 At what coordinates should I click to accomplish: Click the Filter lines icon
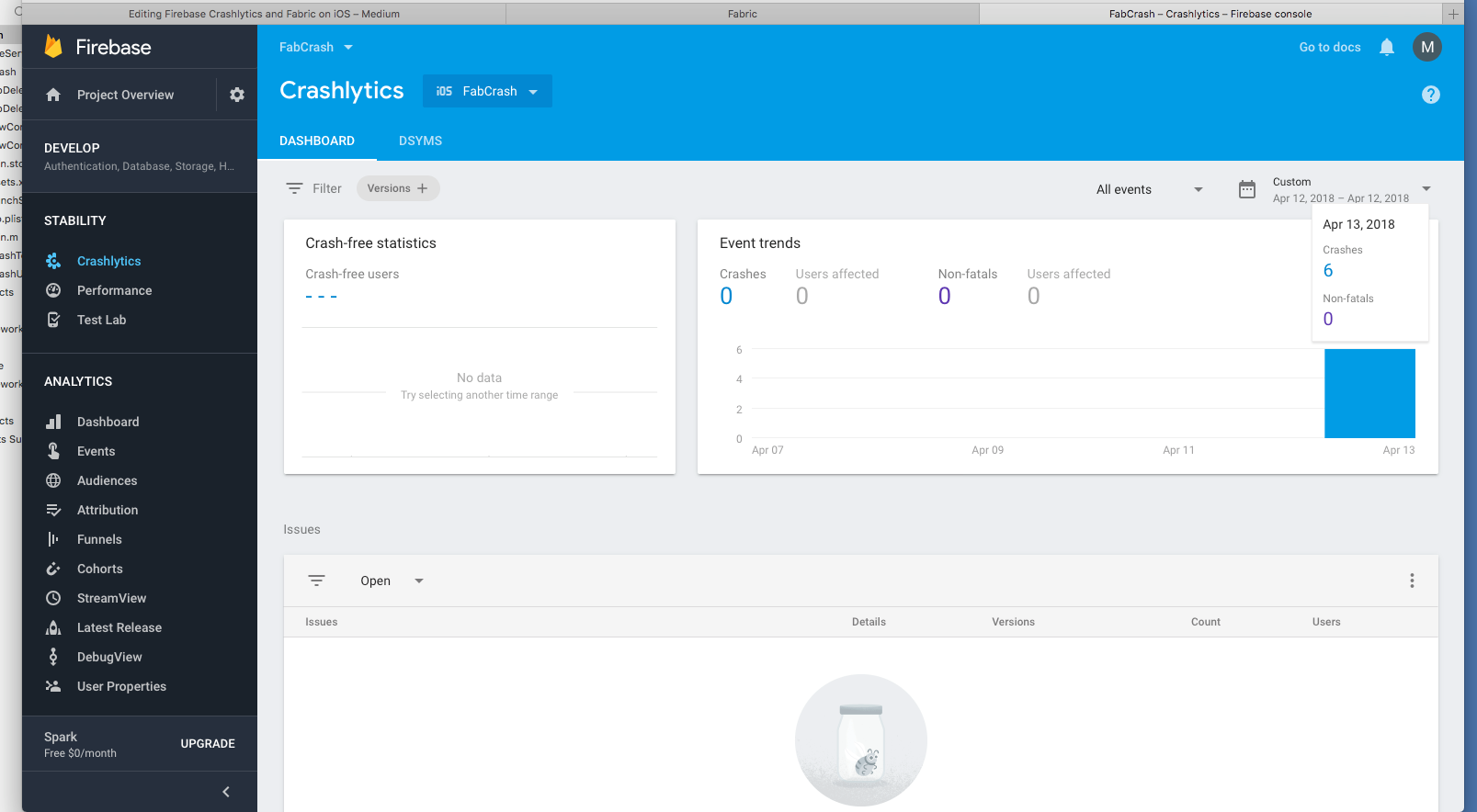[x=294, y=188]
